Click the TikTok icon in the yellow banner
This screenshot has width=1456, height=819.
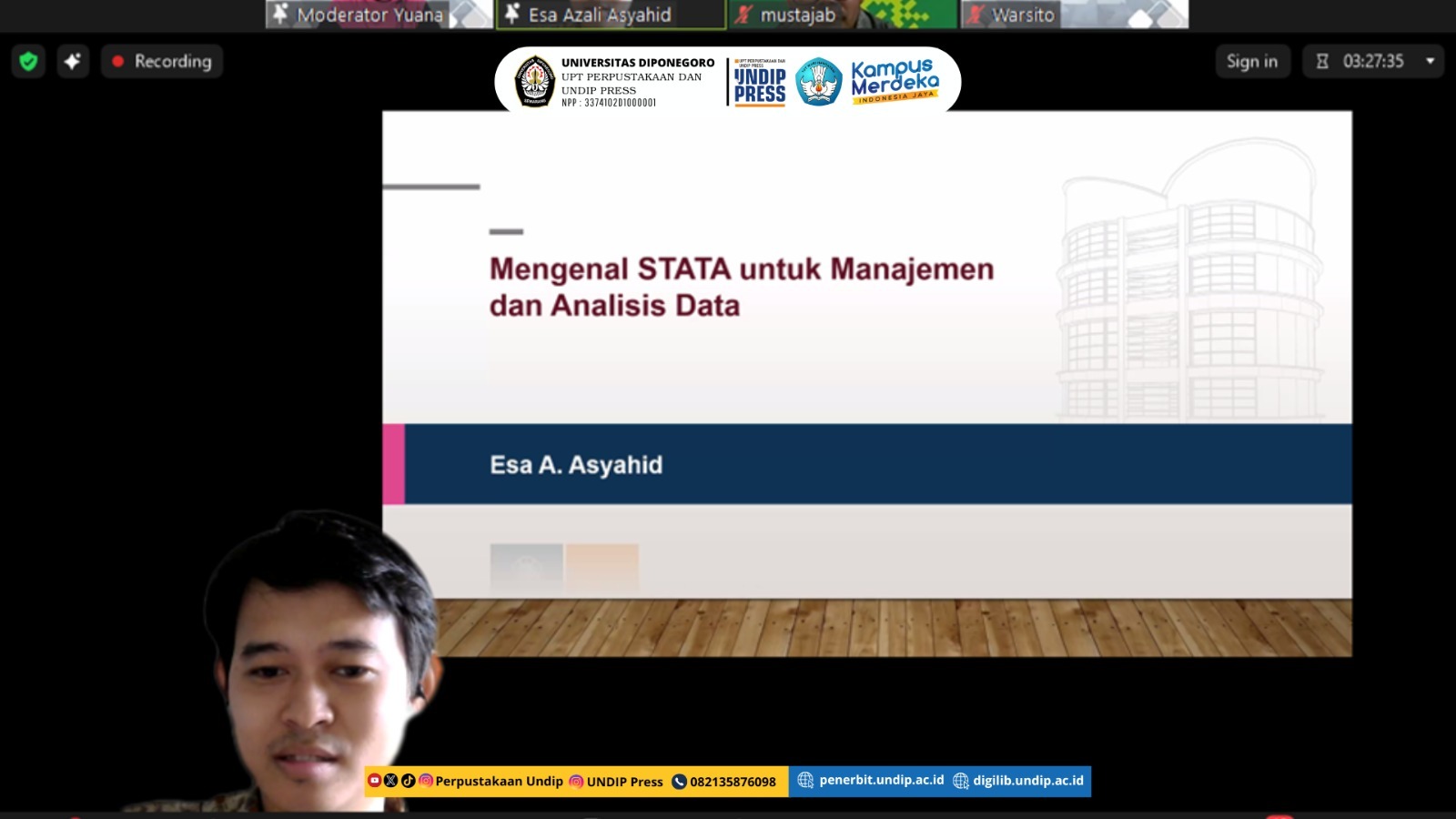pyautogui.click(x=408, y=781)
